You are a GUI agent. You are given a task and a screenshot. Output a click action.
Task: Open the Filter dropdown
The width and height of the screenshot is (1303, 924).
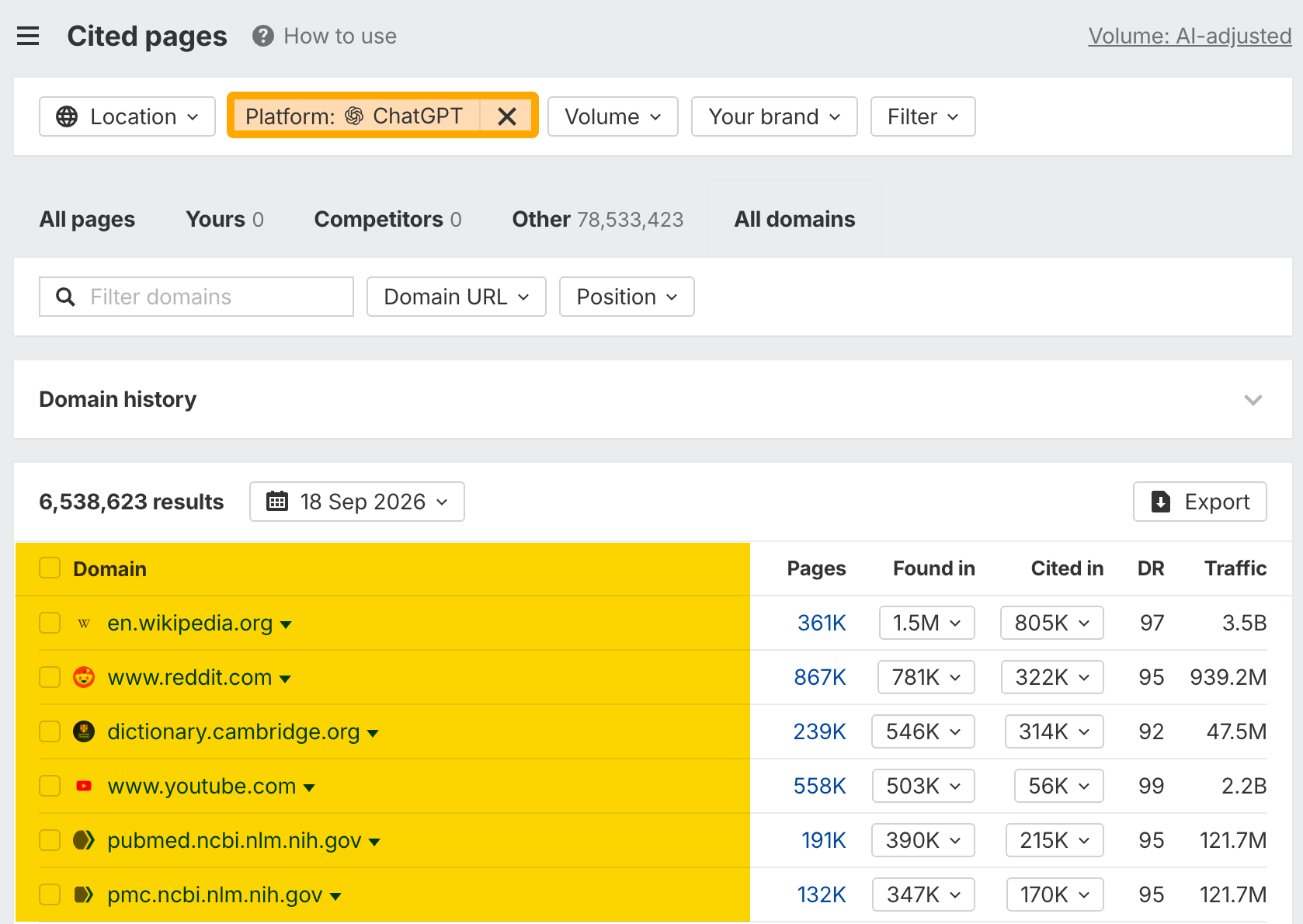click(x=923, y=116)
